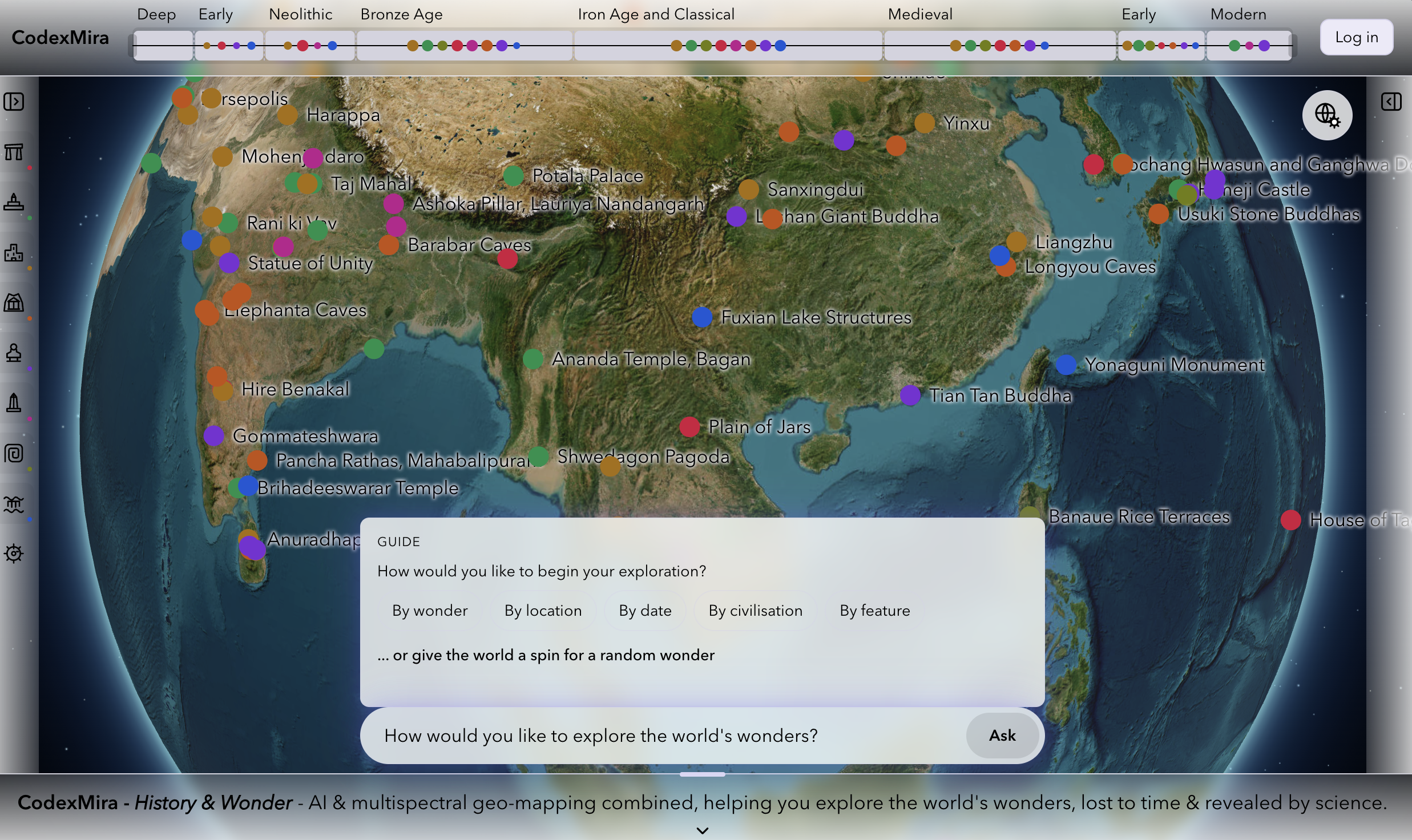Choose the By location option
The width and height of the screenshot is (1412, 840).
point(543,611)
